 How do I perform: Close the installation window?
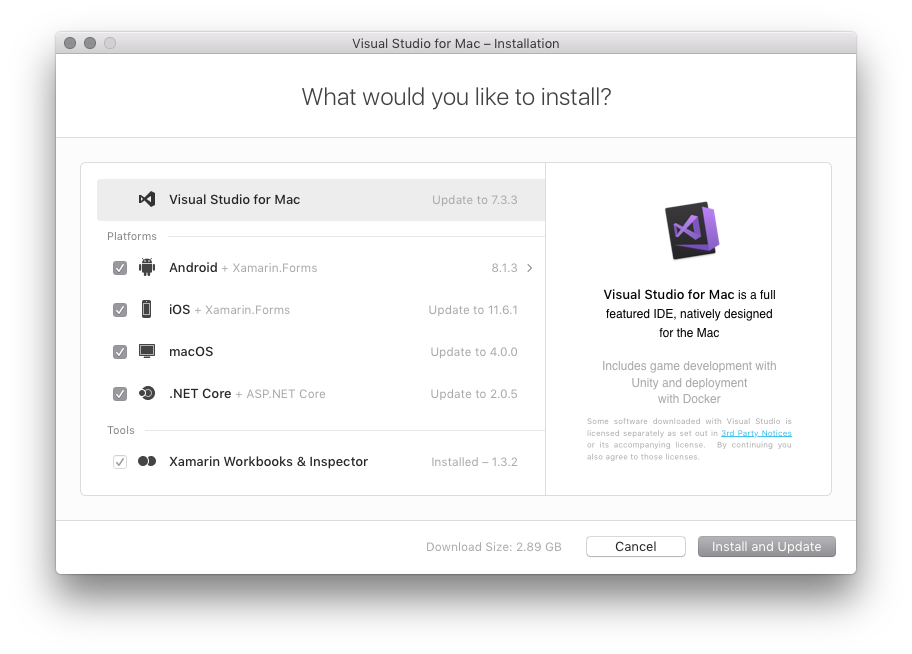[70, 43]
